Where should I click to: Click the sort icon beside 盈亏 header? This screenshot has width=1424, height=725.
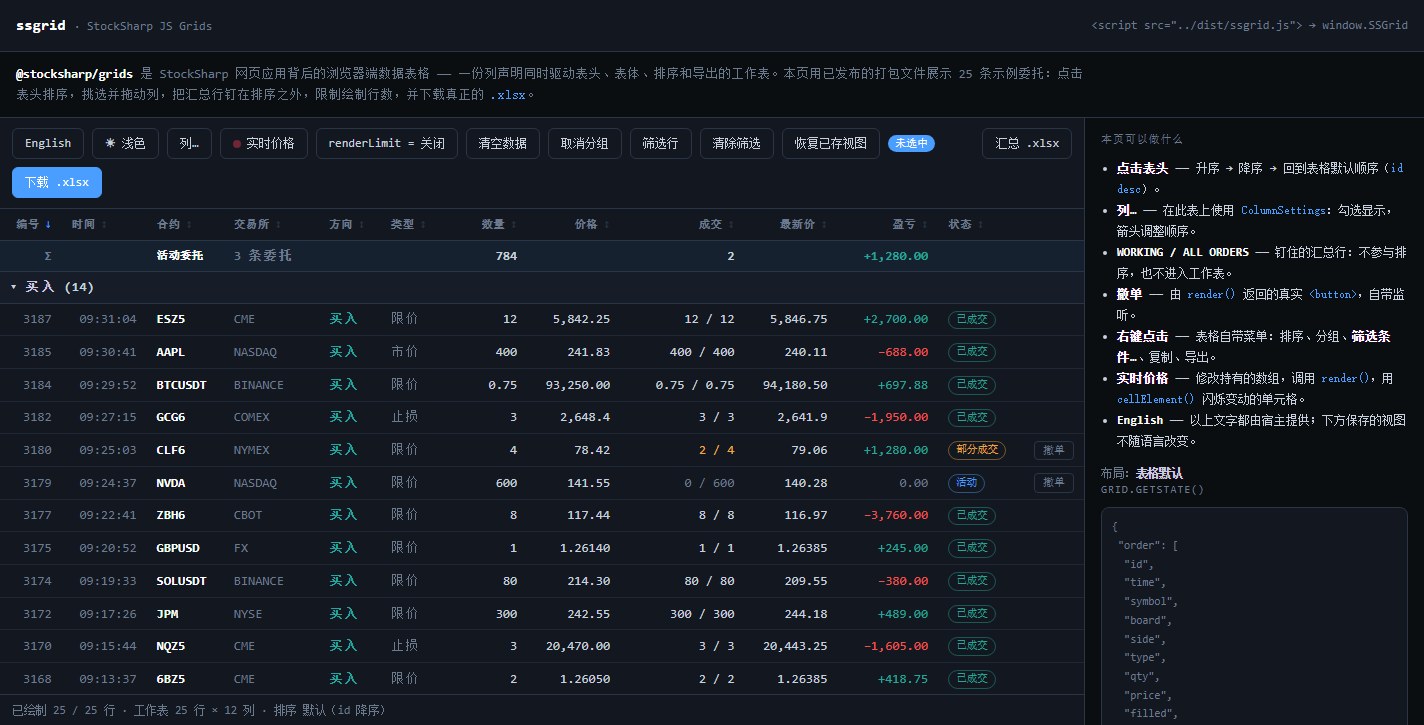[925, 225]
